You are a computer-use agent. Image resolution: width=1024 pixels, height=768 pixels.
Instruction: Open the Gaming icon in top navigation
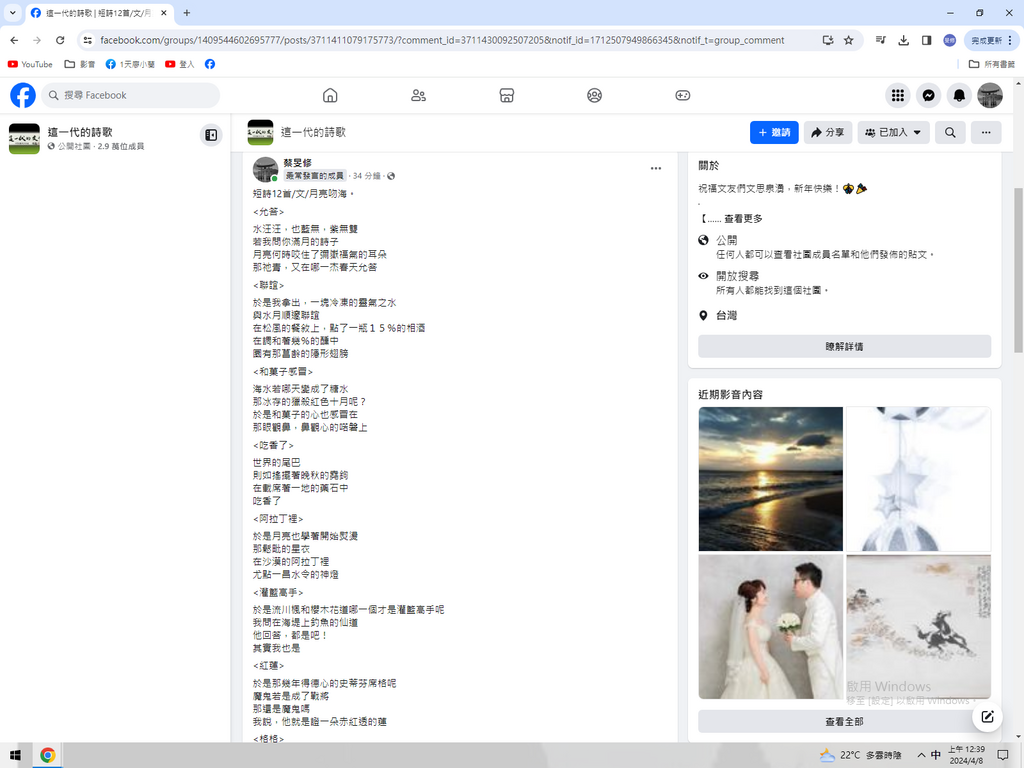[682, 95]
